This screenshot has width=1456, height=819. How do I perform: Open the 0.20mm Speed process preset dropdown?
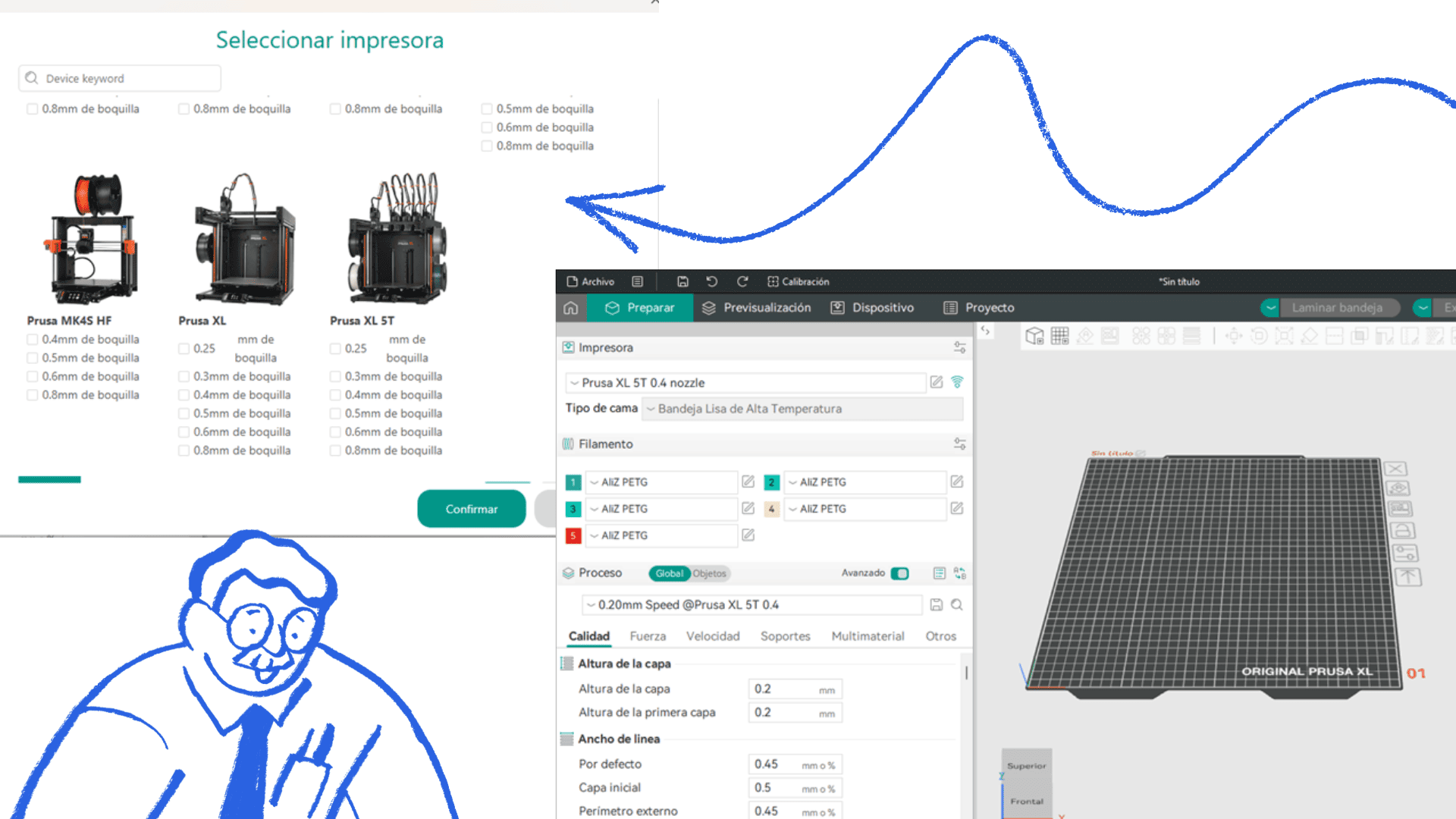[x=752, y=604]
